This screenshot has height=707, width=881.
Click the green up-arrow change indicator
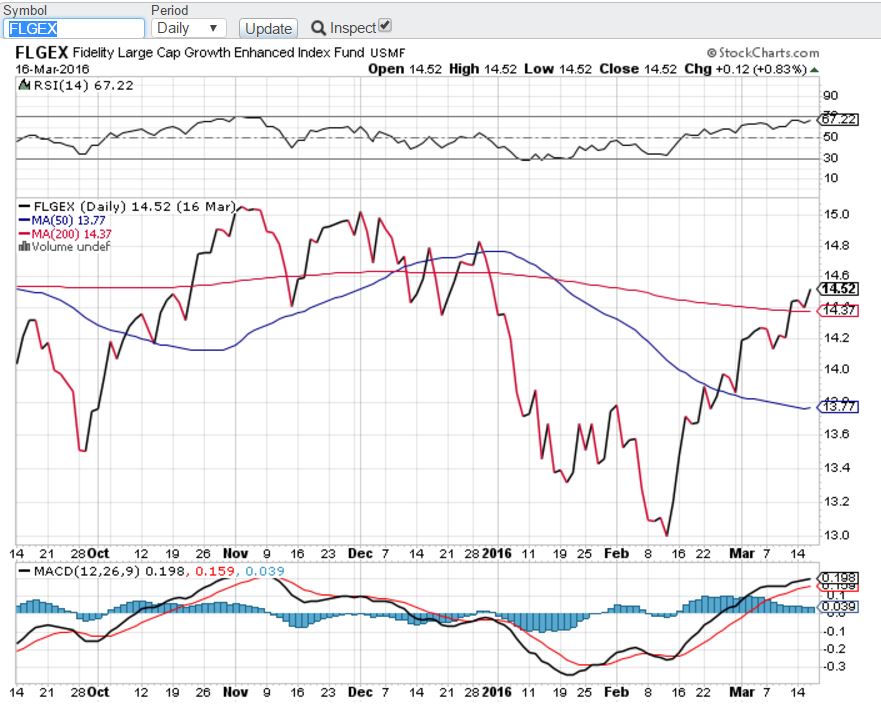click(x=814, y=70)
